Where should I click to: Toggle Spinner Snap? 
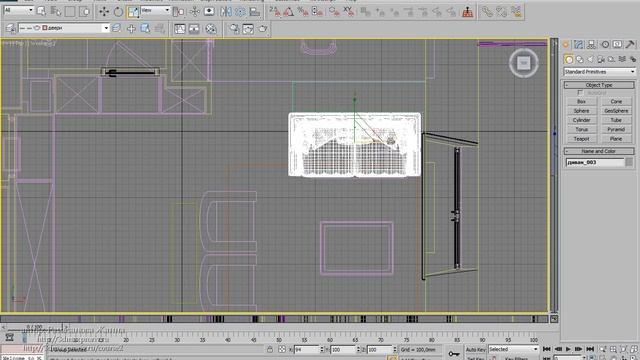point(317,12)
